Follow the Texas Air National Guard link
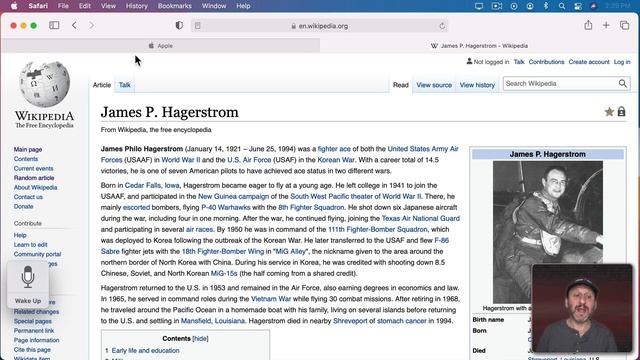 tap(420, 218)
